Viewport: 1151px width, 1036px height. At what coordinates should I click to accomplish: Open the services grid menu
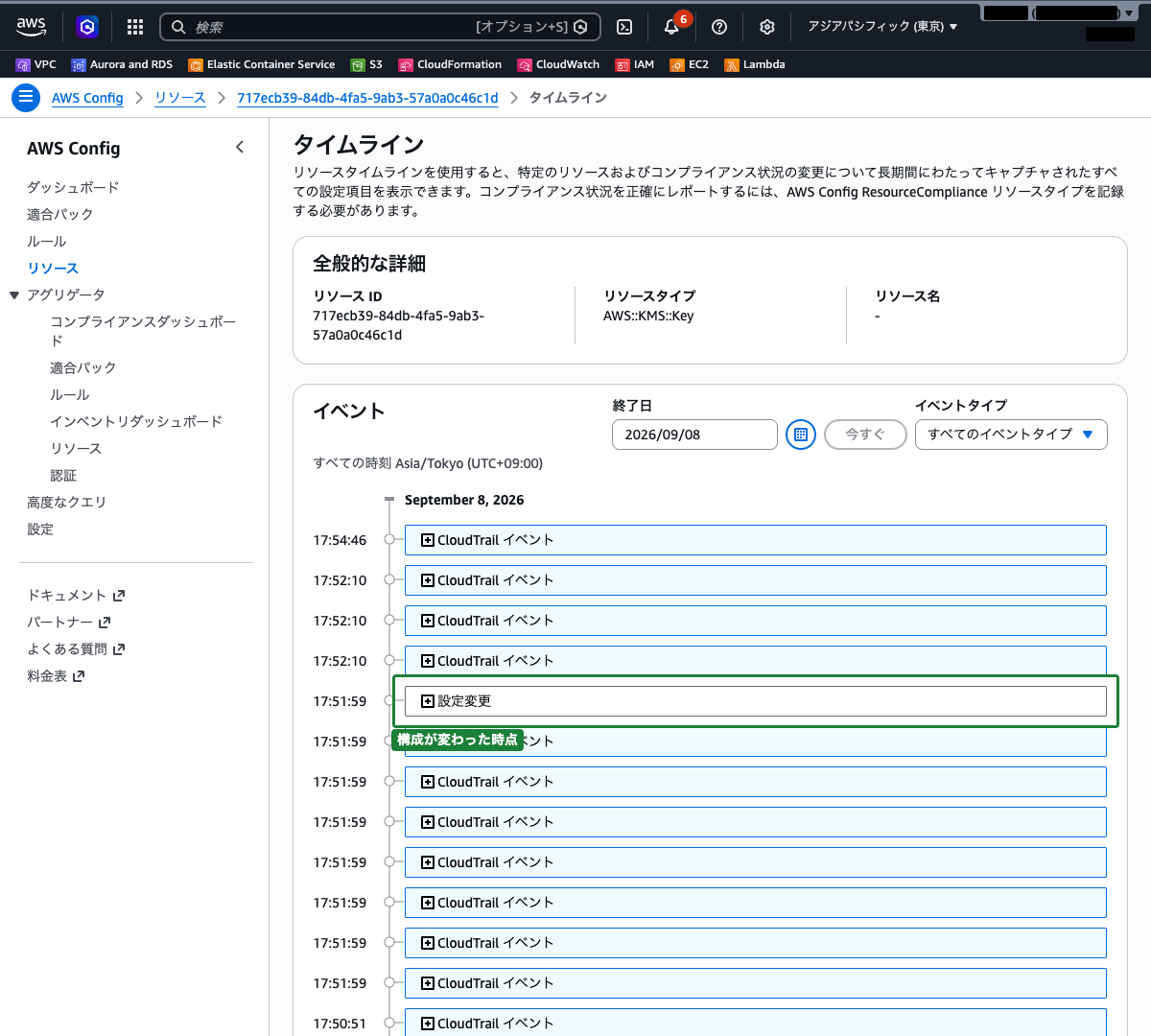[x=135, y=27]
